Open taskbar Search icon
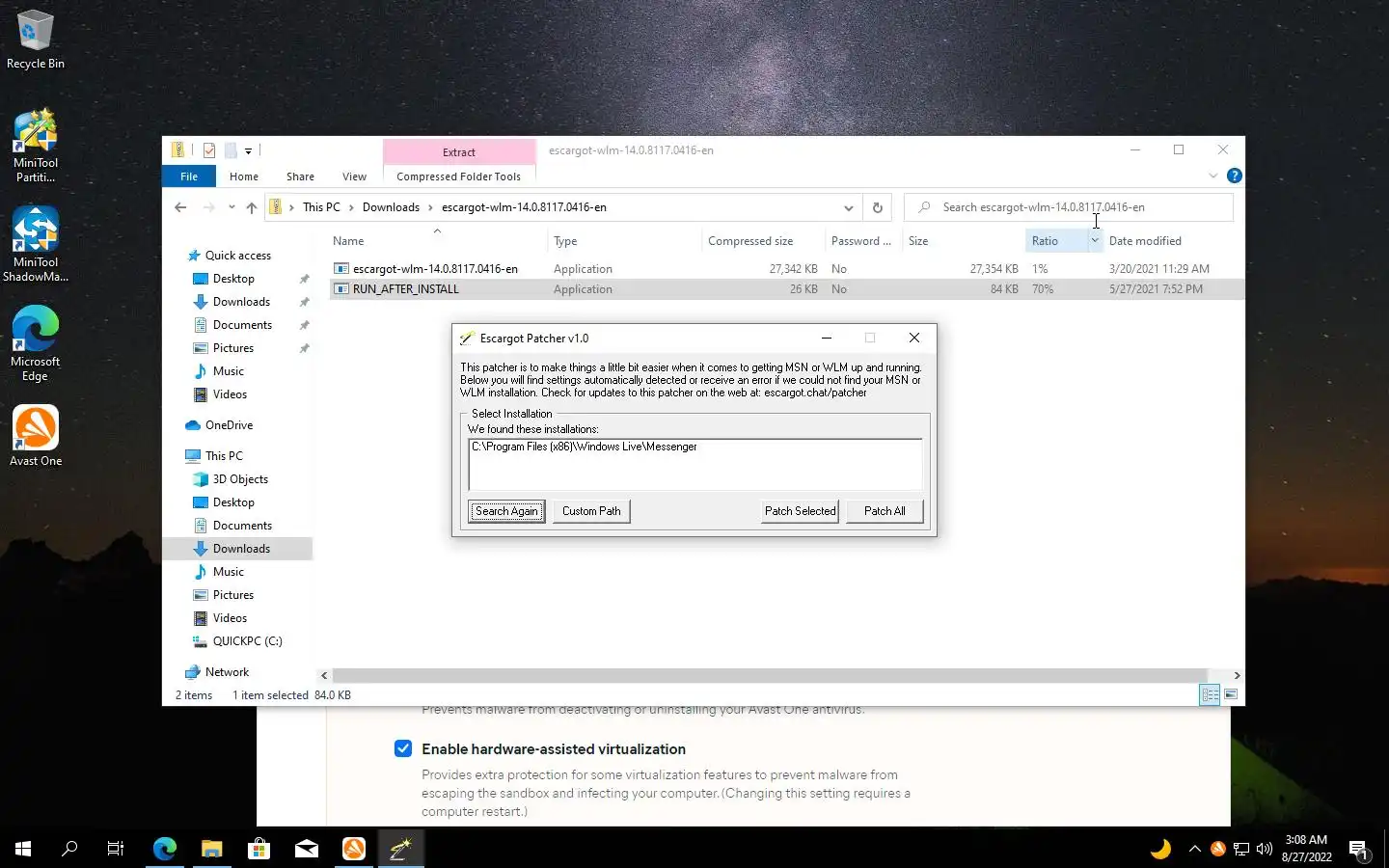Screen dimensions: 1389x868 [x=69, y=849]
